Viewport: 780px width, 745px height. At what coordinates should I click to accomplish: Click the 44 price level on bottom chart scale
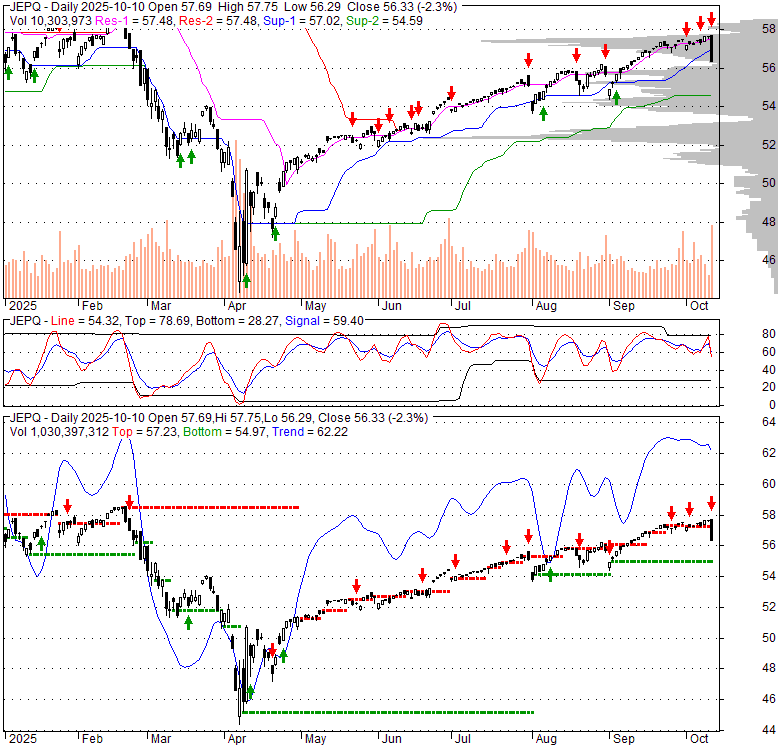point(769,730)
